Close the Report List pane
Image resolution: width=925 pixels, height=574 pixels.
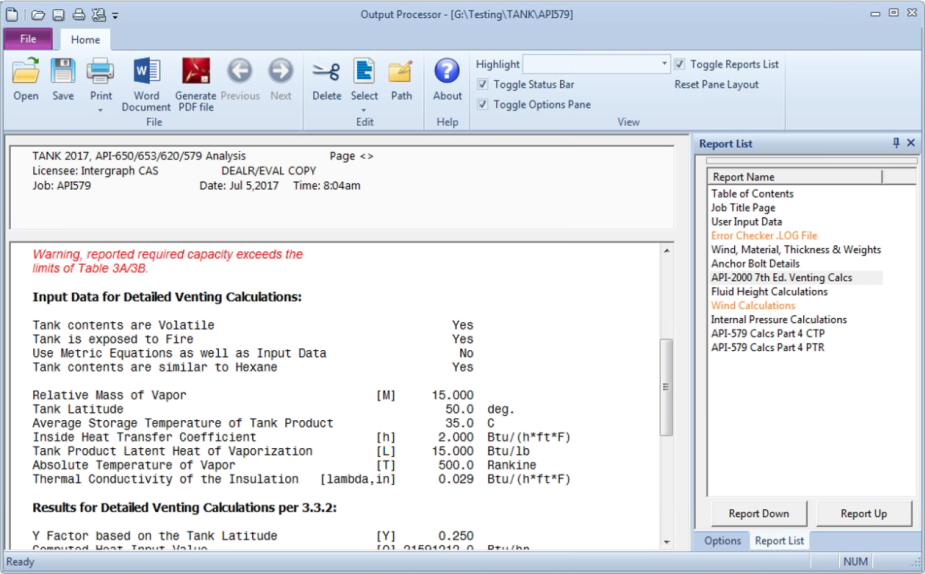pyautogui.click(x=911, y=143)
